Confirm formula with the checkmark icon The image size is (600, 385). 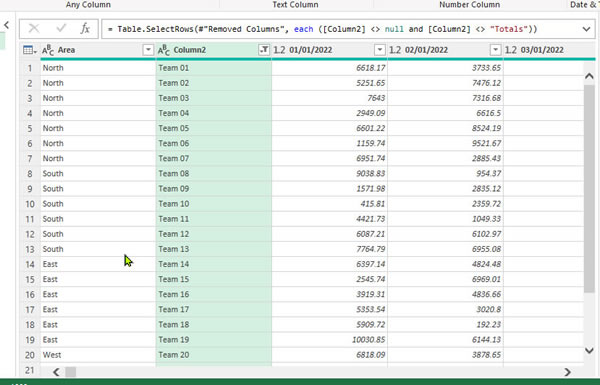61,28
